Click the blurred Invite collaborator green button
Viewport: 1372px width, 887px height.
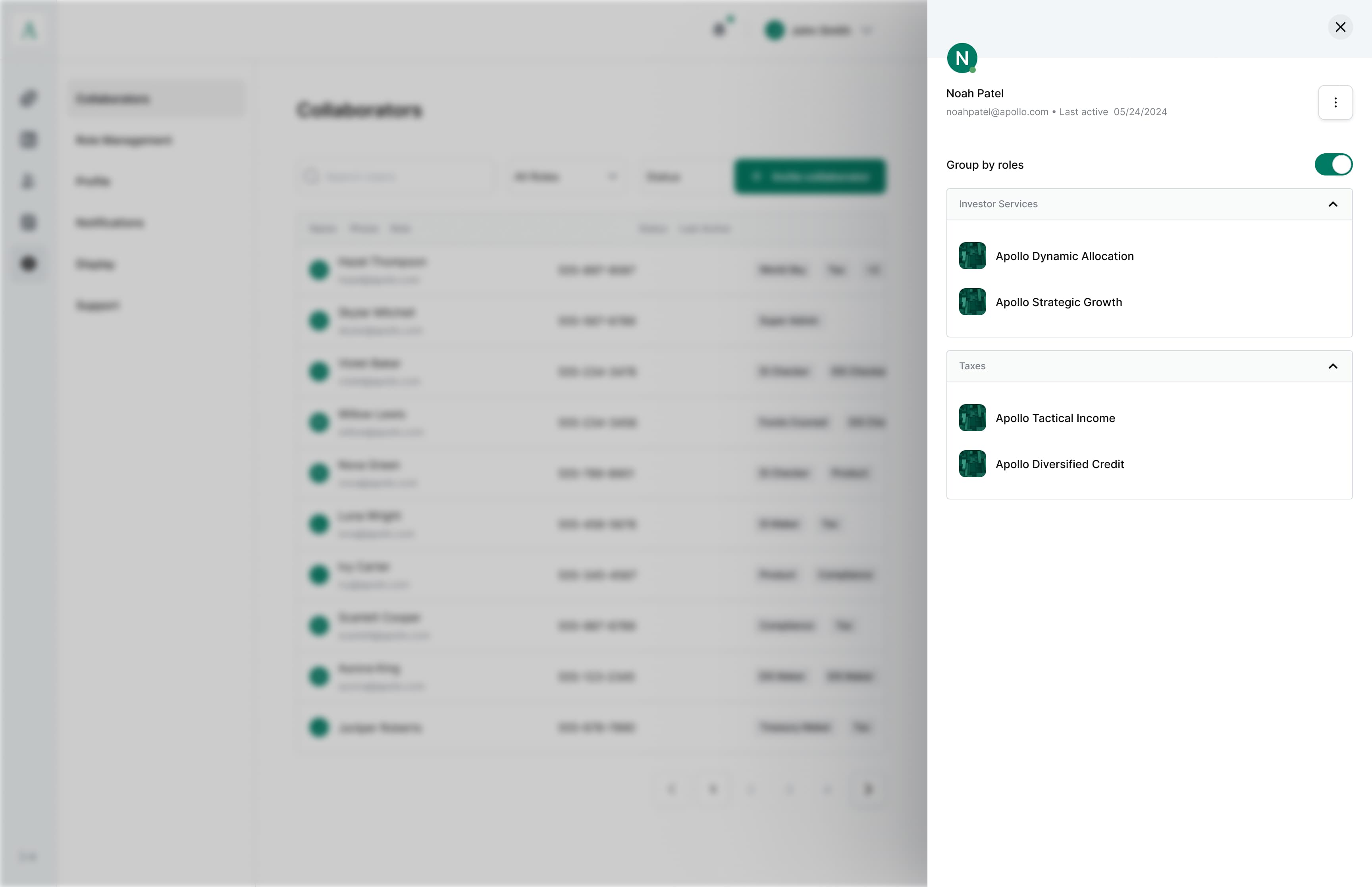coord(809,176)
